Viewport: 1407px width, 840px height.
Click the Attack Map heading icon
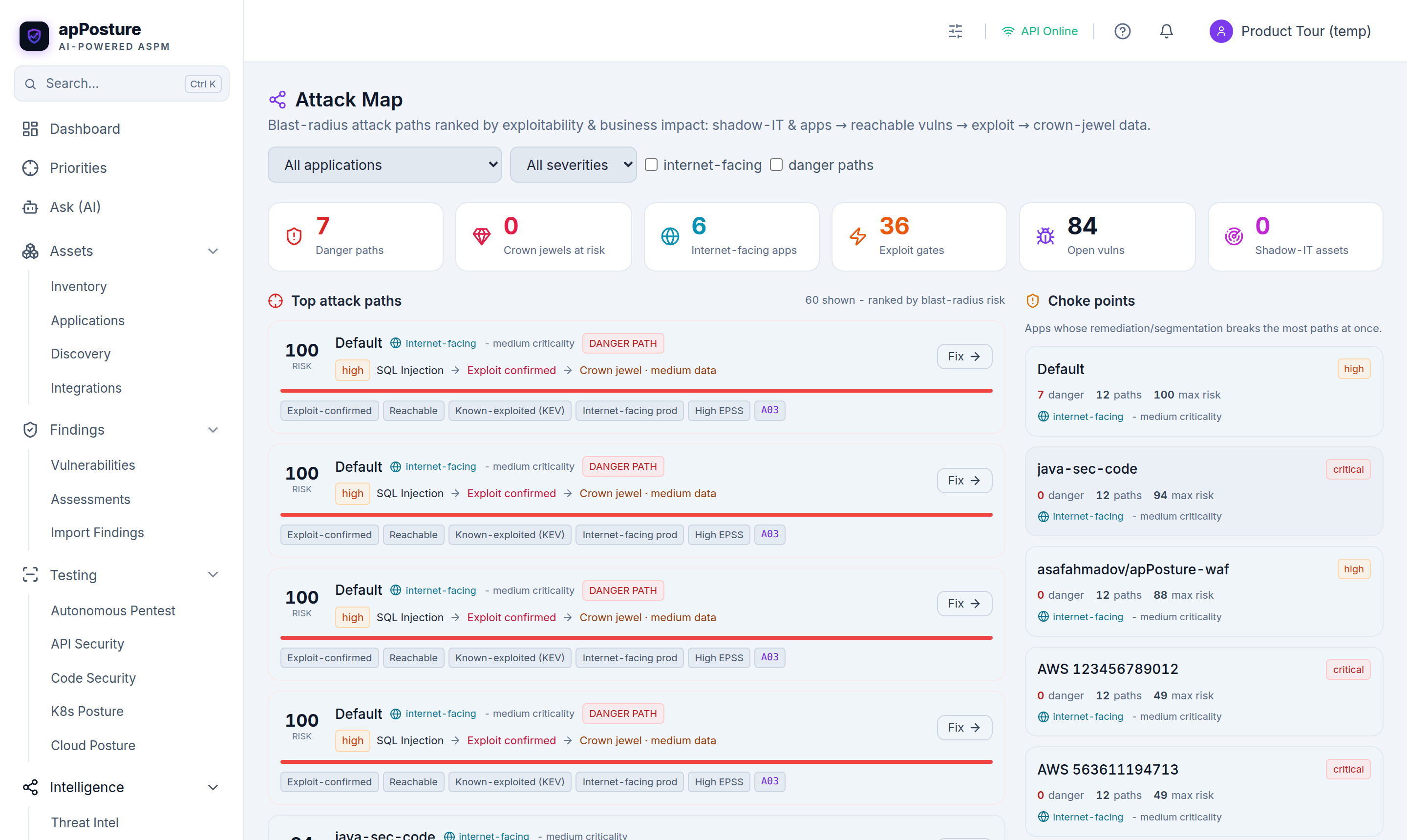(277, 100)
